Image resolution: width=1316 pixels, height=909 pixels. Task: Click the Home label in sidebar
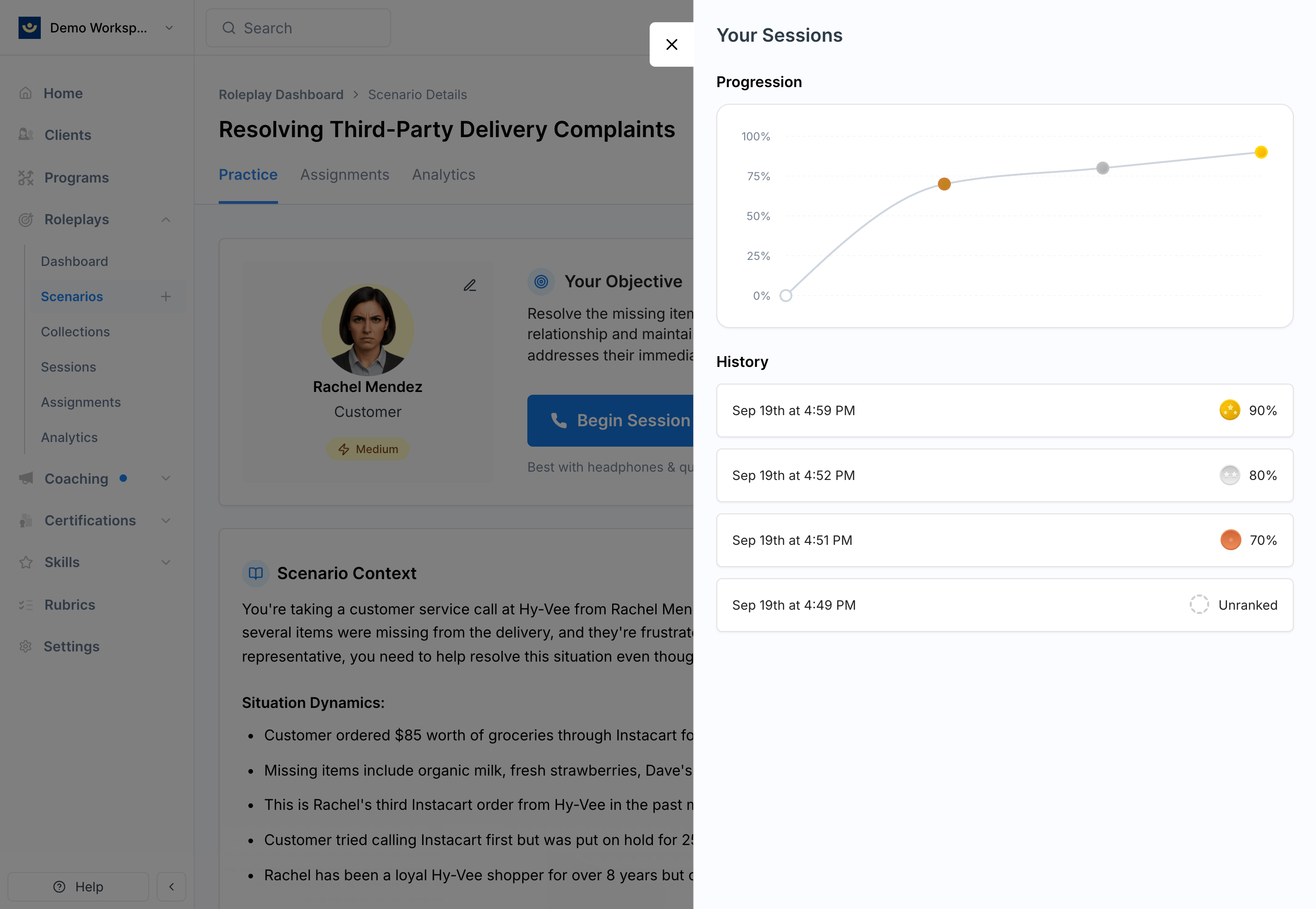(63, 94)
